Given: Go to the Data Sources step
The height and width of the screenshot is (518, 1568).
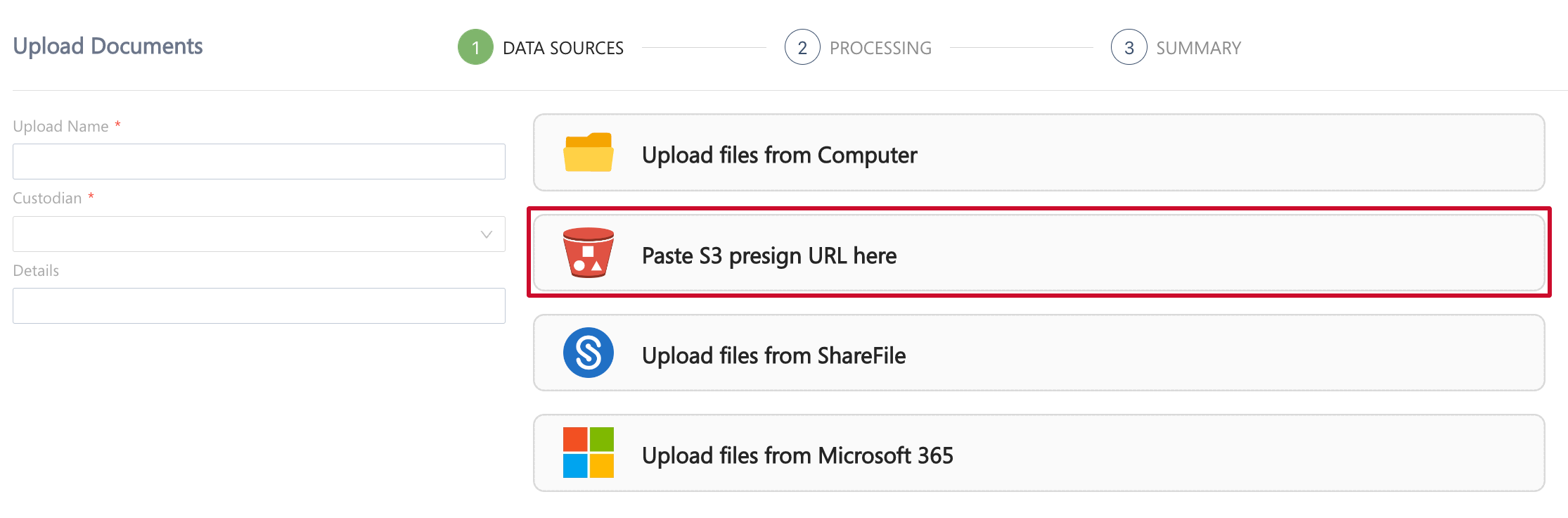Looking at the screenshot, I should pos(563,48).
